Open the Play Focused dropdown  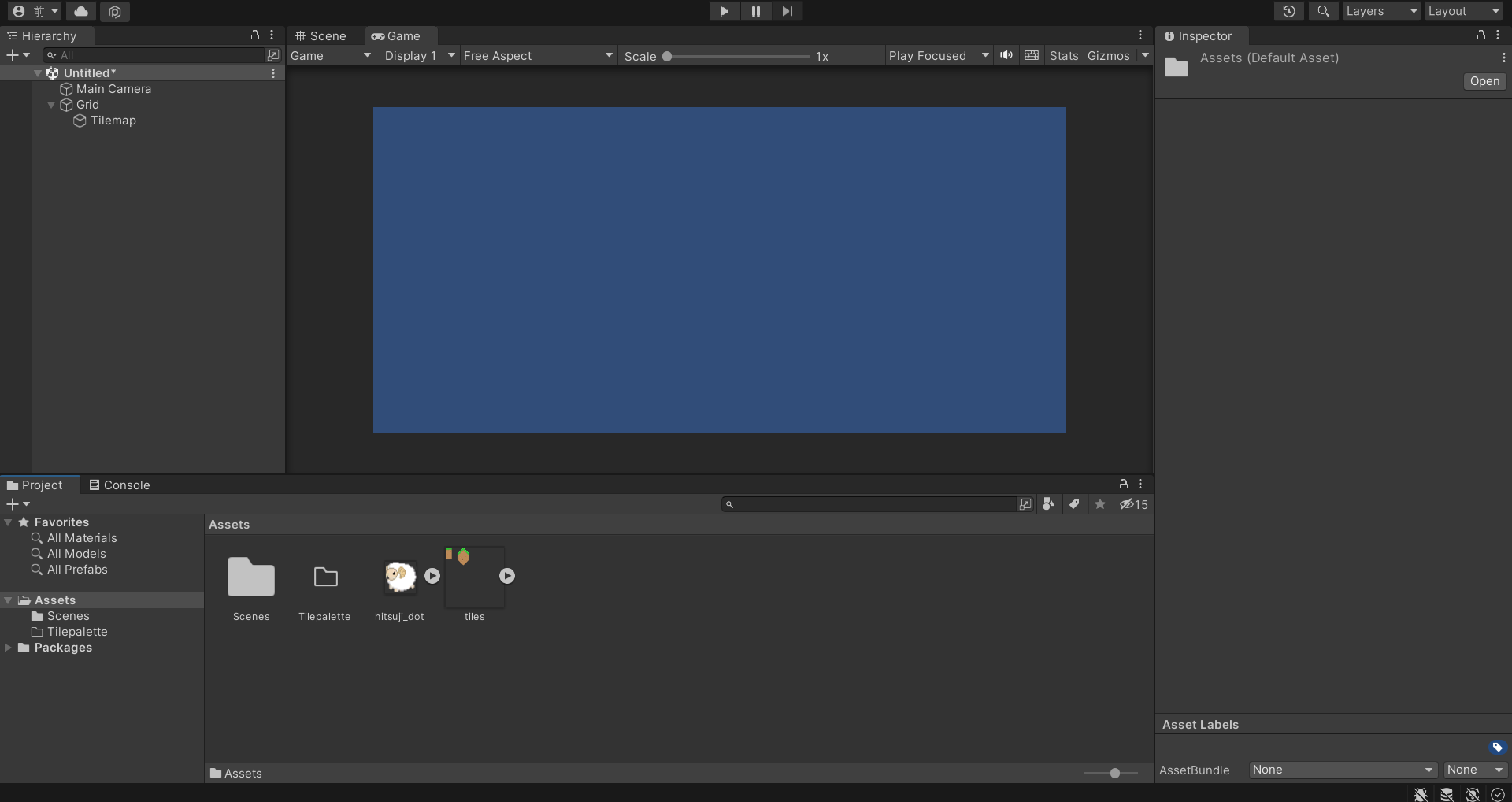937,55
